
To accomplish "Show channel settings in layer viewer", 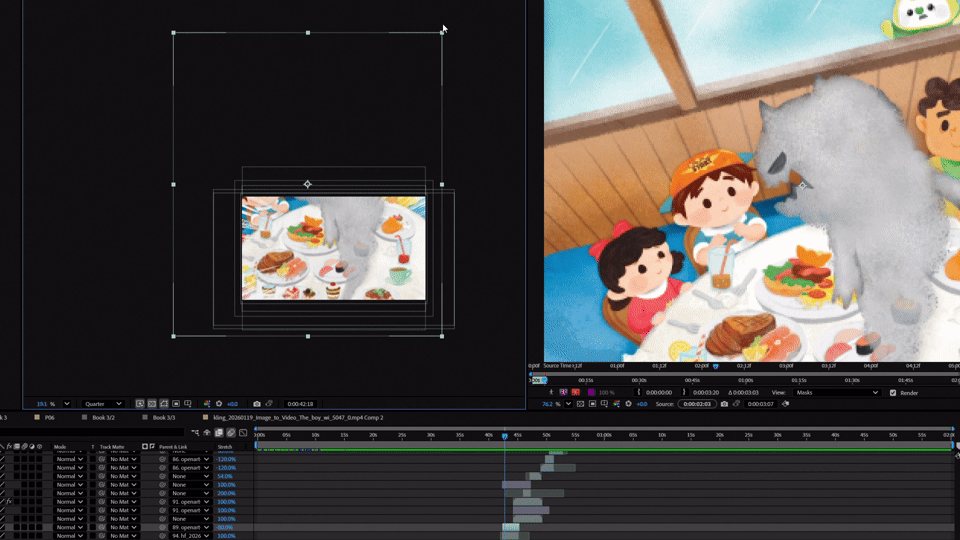I will click(x=617, y=404).
